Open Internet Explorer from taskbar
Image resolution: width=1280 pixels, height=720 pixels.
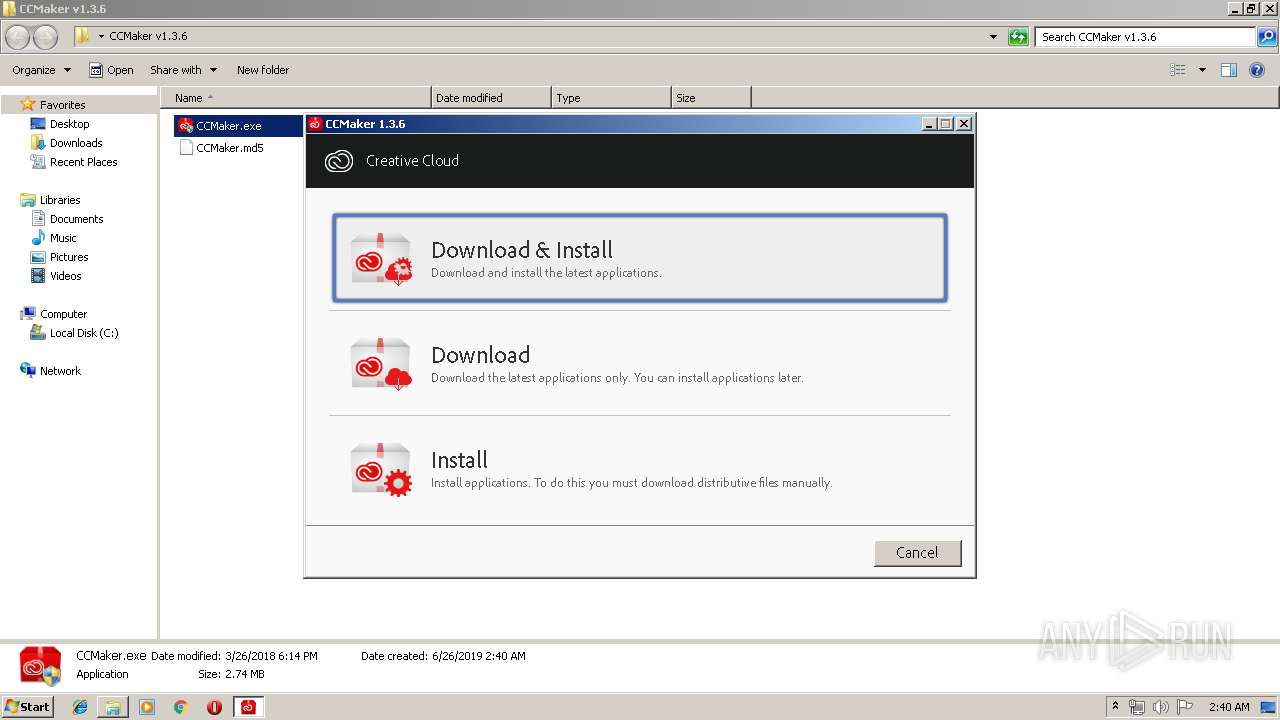pyautogui.click(x=80, y=707)
